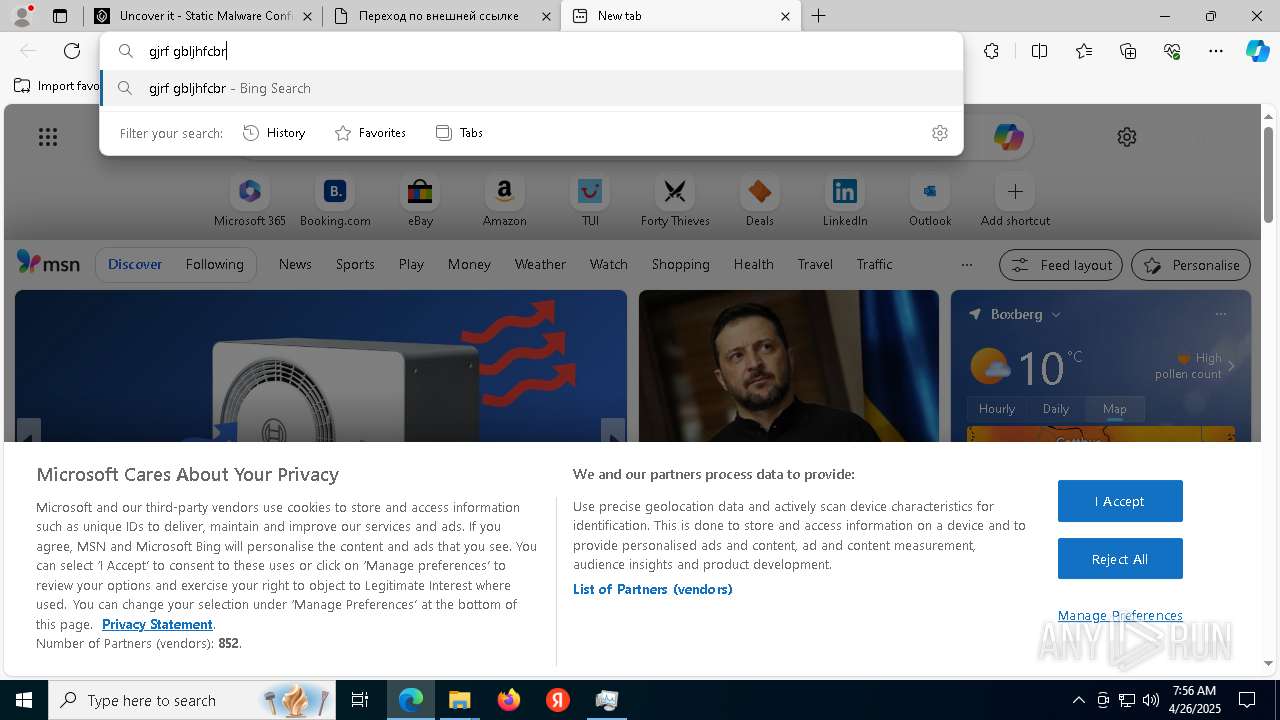The image size is (1280, 720).
Task: Open the News category
Action: coord(295,265)
